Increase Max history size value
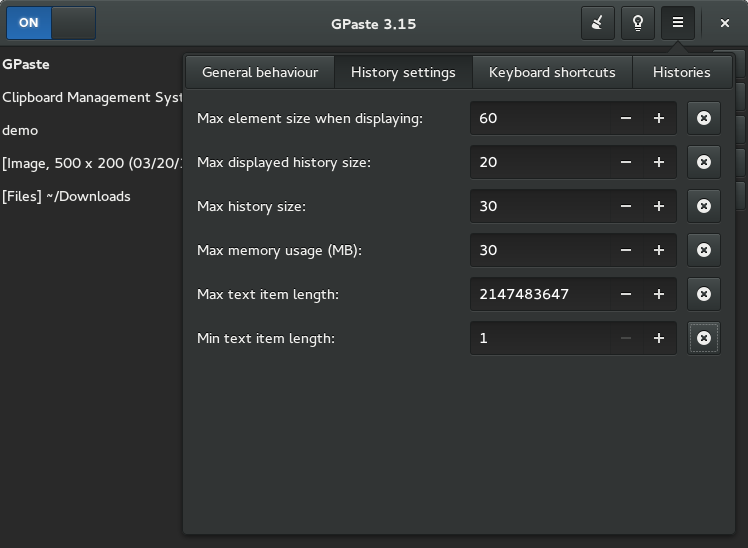The width and height of the screenshot is (748, 548). pyautogui.click(x=659, y=206)
